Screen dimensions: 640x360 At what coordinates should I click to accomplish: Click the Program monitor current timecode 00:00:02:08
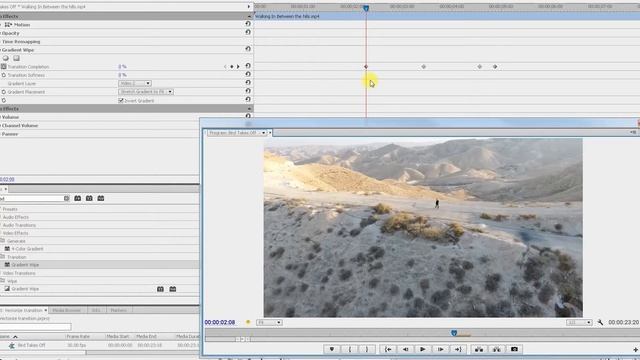(x=220, y=322)
